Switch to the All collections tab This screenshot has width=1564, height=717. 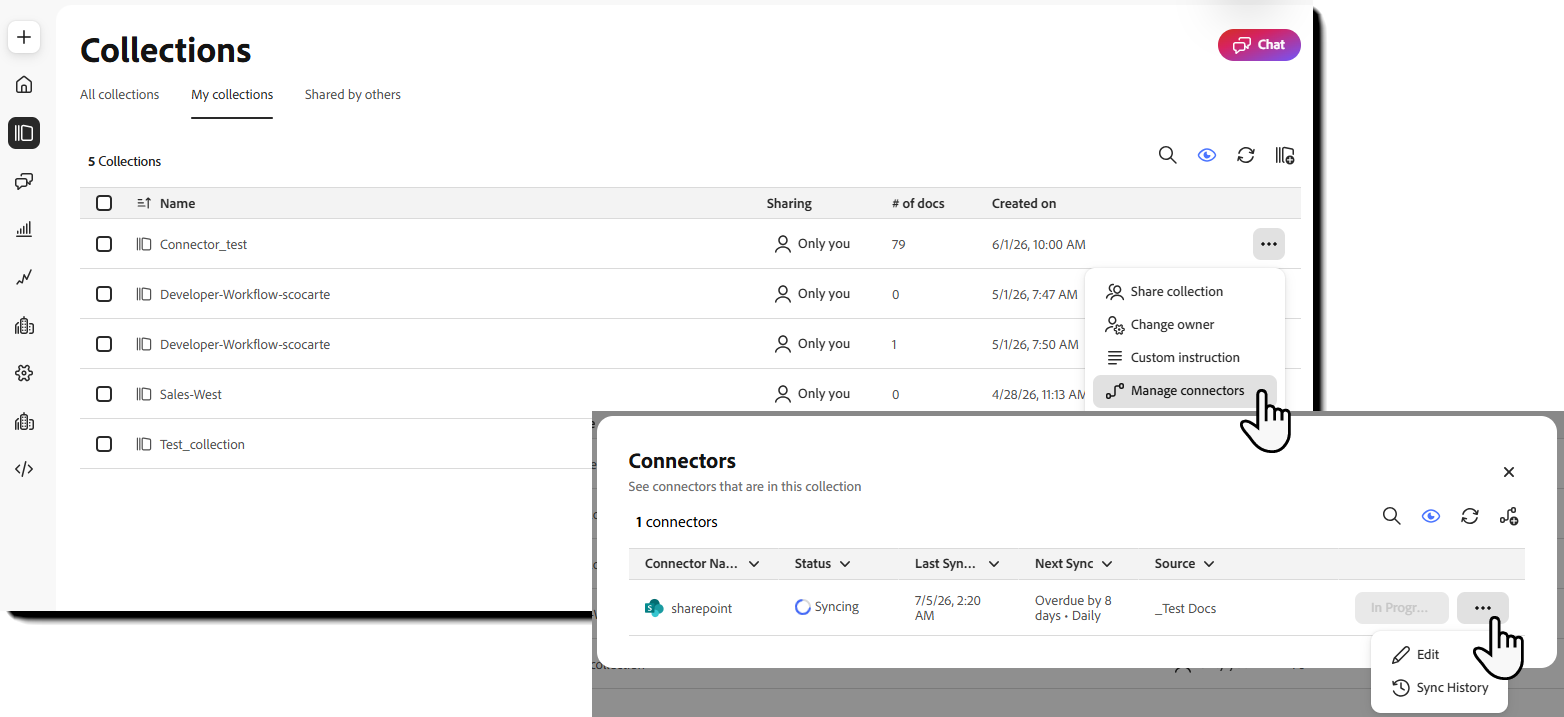tap(120, 95)
